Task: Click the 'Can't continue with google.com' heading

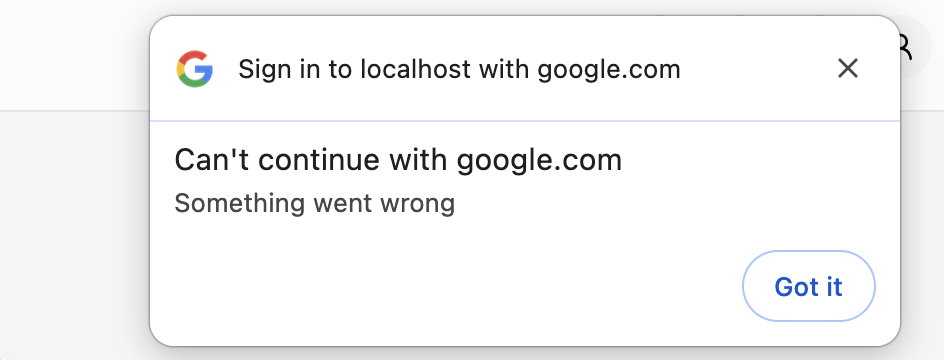Action: click(x=398, y=160)
